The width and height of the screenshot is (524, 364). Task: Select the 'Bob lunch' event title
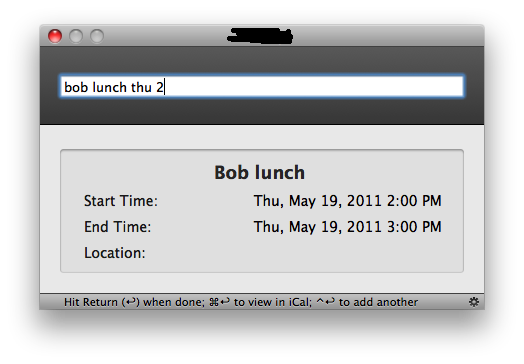click(x=259, y=173)
